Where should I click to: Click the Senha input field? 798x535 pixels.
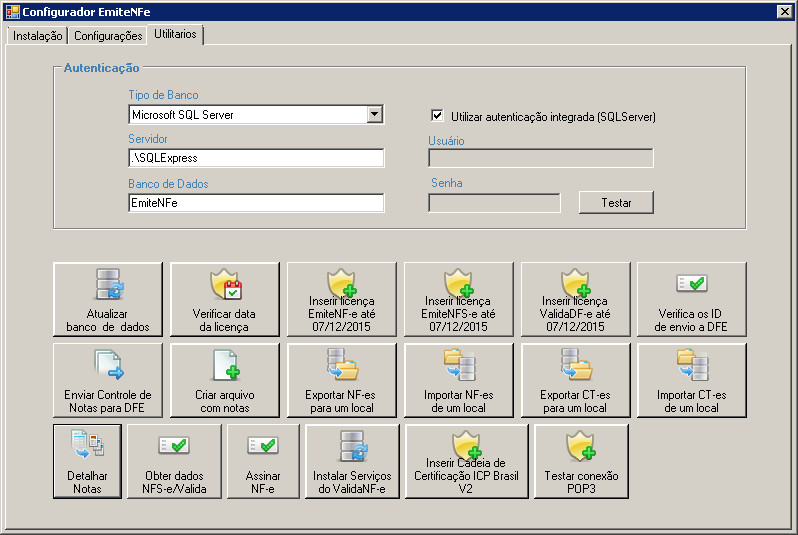click(494, 203)
